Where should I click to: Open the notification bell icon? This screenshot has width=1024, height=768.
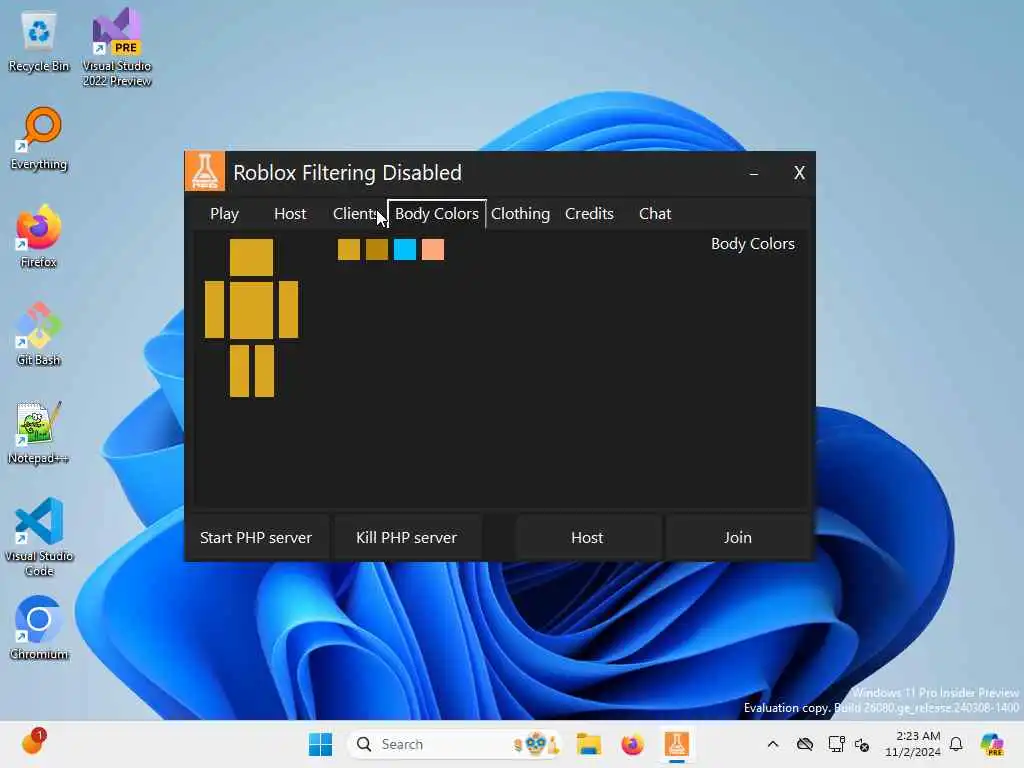[956, 744]
